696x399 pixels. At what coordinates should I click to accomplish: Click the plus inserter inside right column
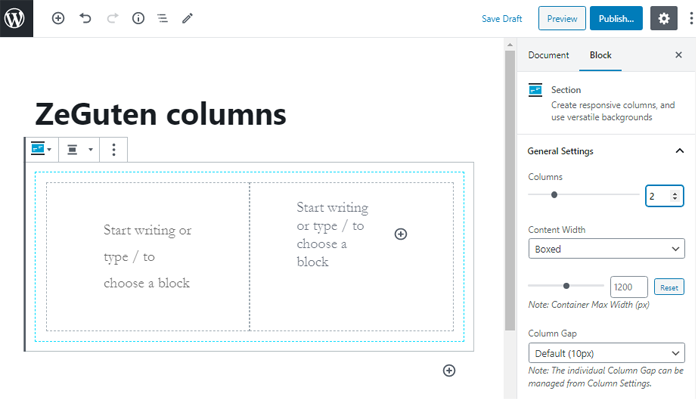(x=400, y=234)
